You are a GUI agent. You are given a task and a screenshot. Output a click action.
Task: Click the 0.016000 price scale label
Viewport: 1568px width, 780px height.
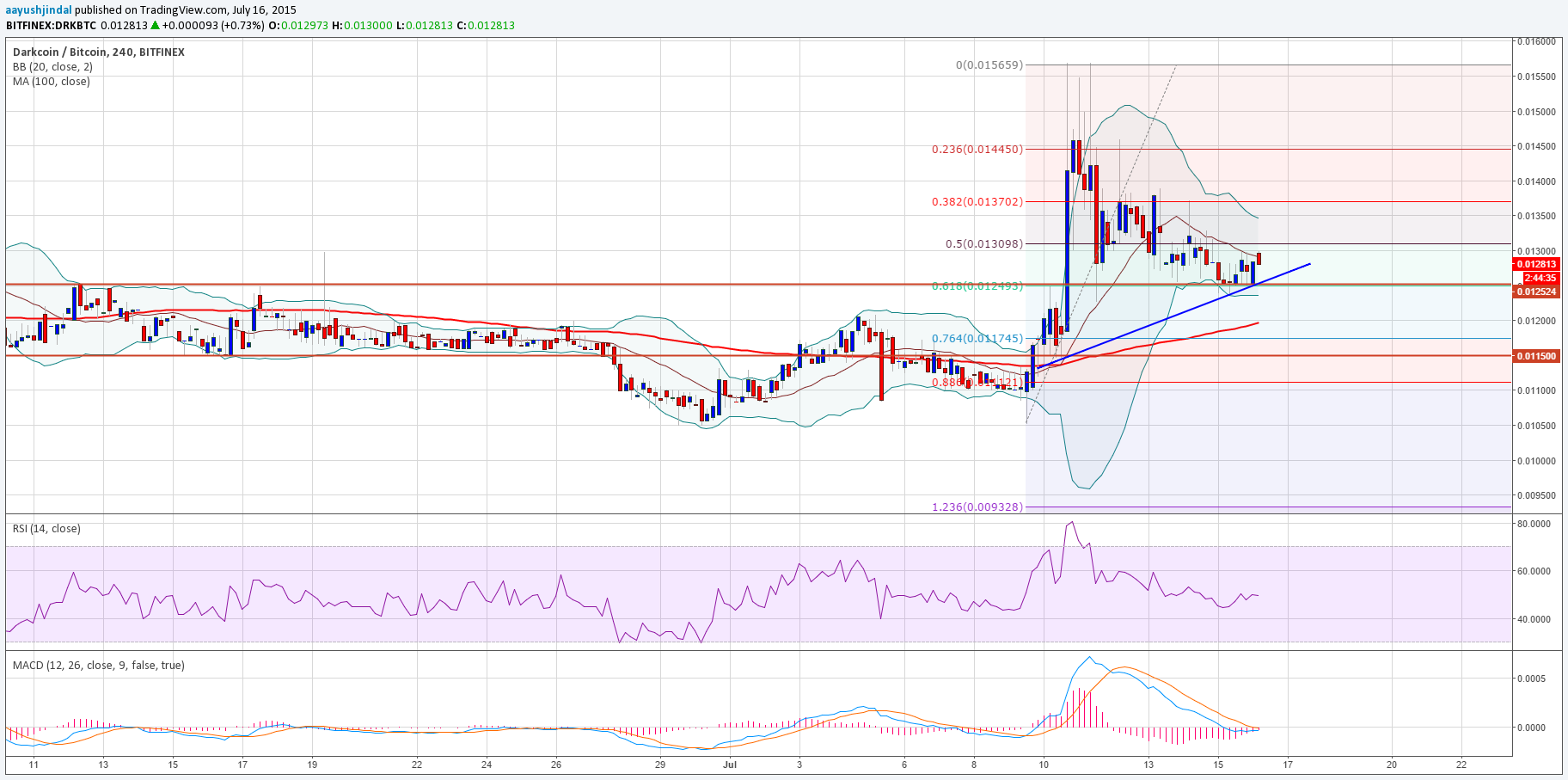coord(1535,41)
